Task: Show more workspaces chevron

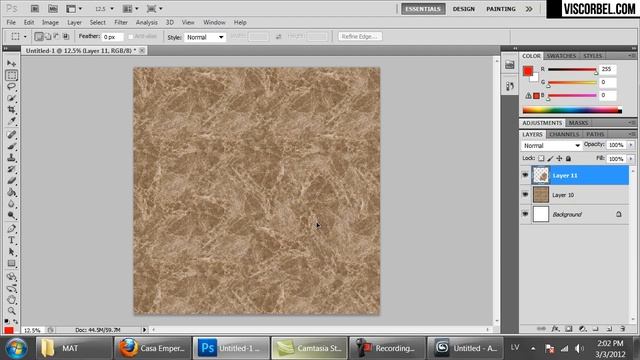Action: [x=529, y=9]
